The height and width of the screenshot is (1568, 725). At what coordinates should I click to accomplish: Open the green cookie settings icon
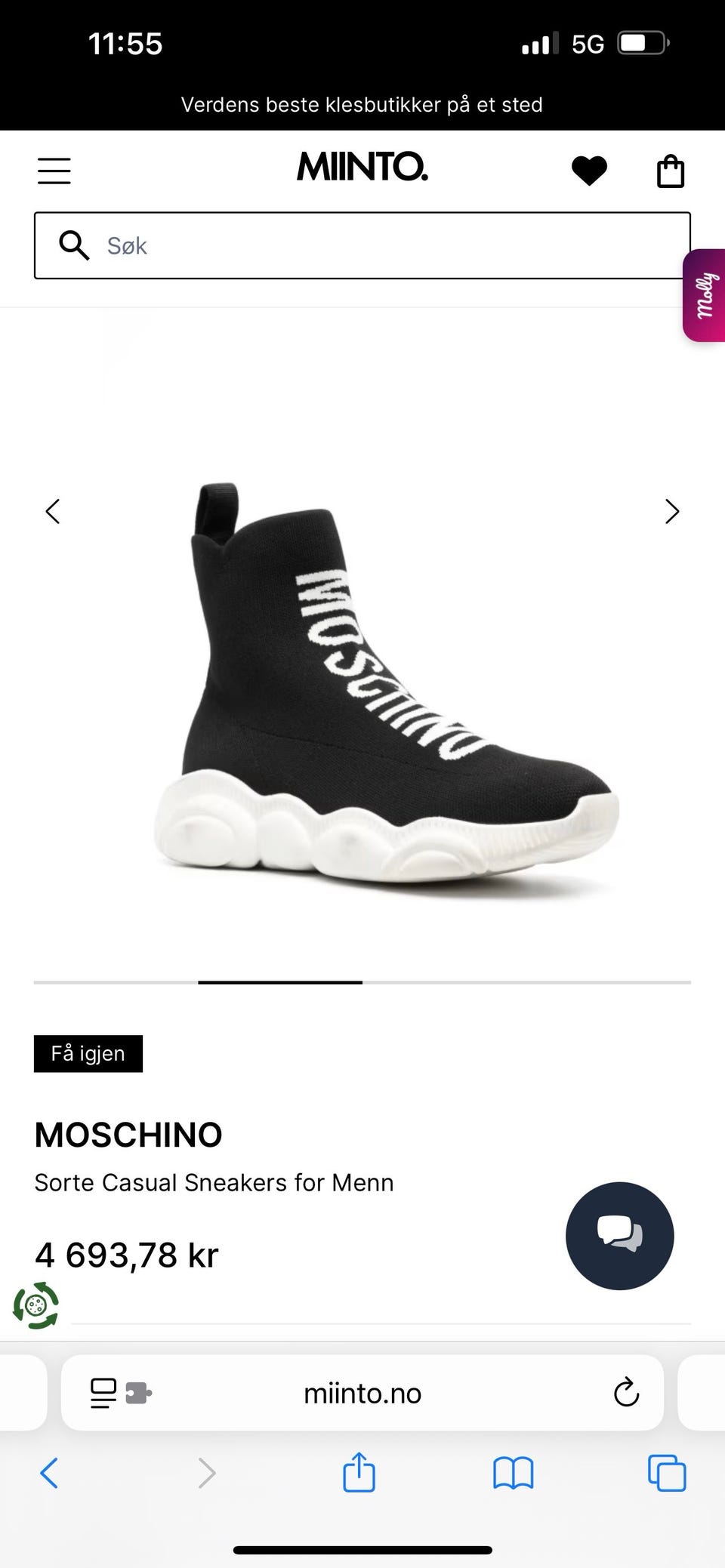(x=35, y=1305)
